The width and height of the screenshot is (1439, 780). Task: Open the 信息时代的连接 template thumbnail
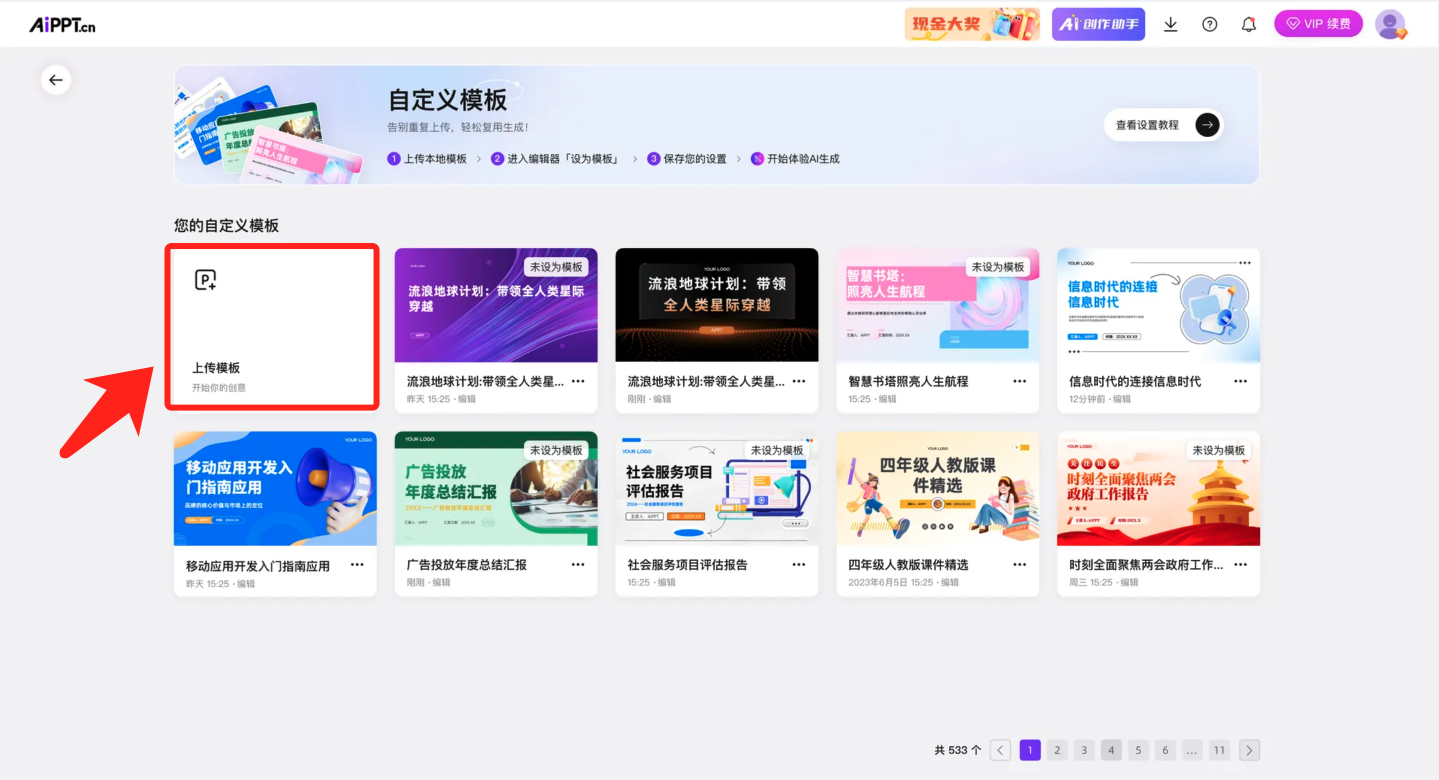pos(1158,305)
